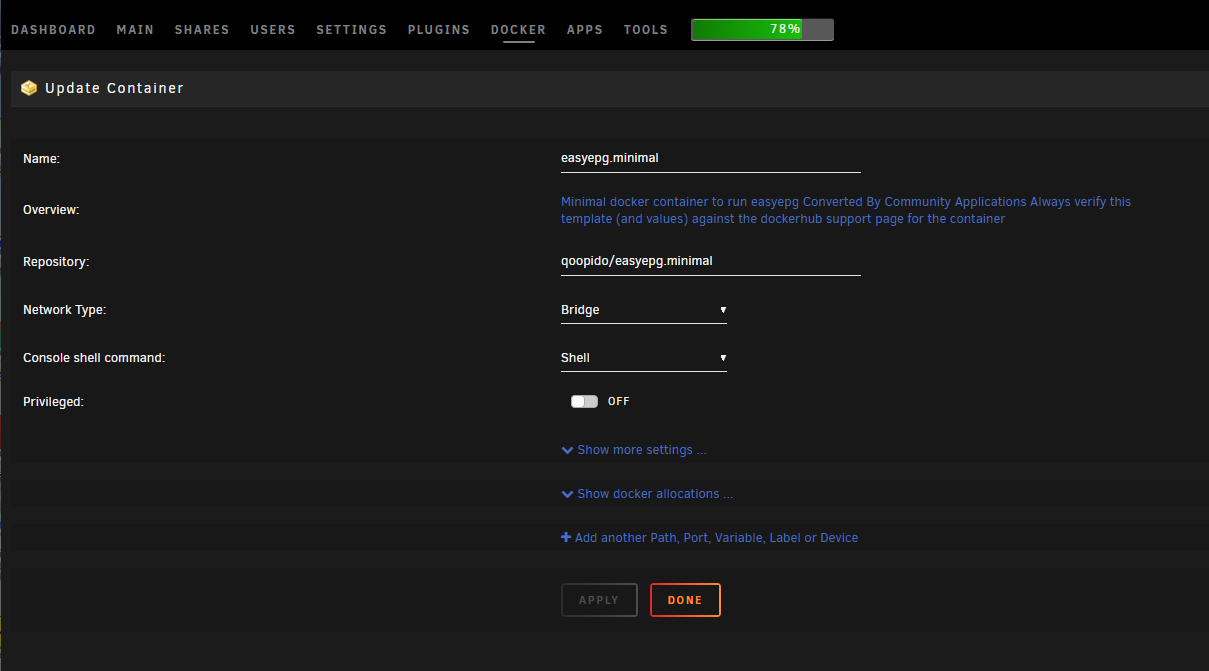This screenshot has height=671, width=1209.
Task: Open the Dashboard tab
Action: point(53,29)
